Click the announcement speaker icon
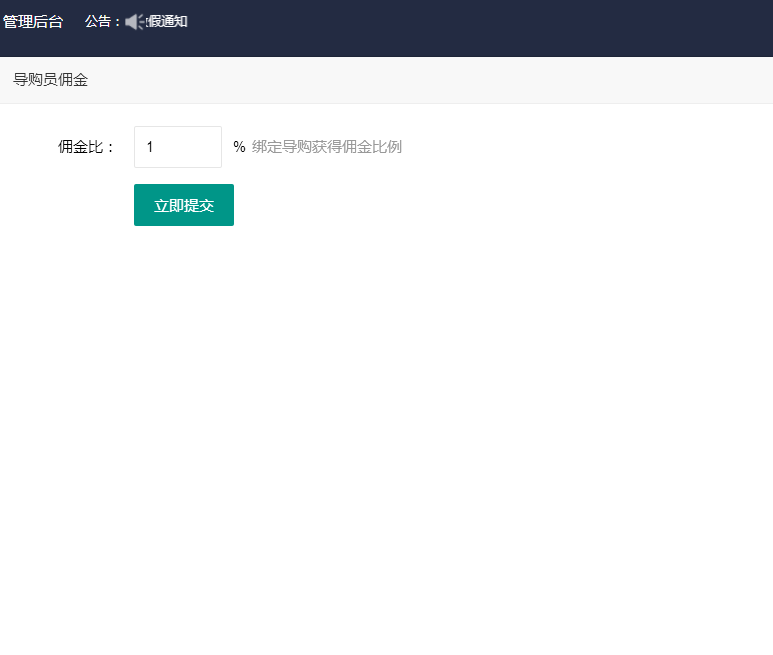This screenshot has width=773, height=655. click(134, 22)
